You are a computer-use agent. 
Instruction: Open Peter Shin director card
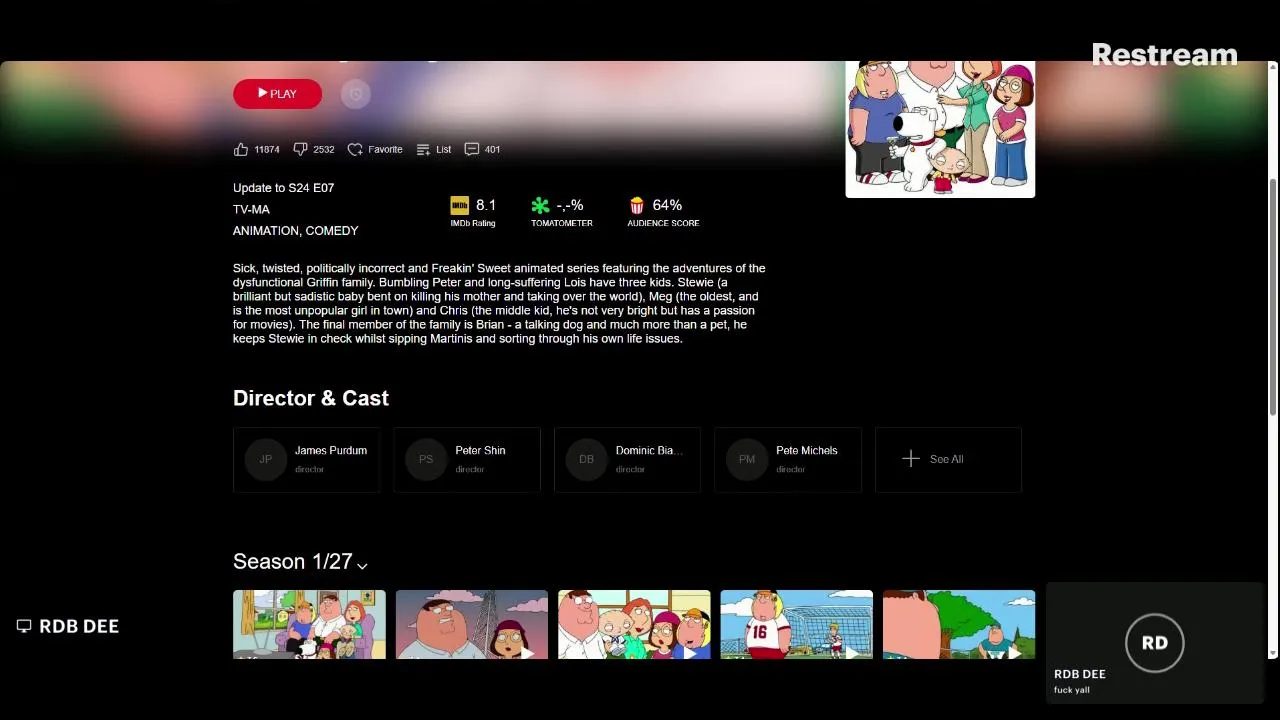coord(467,459)
